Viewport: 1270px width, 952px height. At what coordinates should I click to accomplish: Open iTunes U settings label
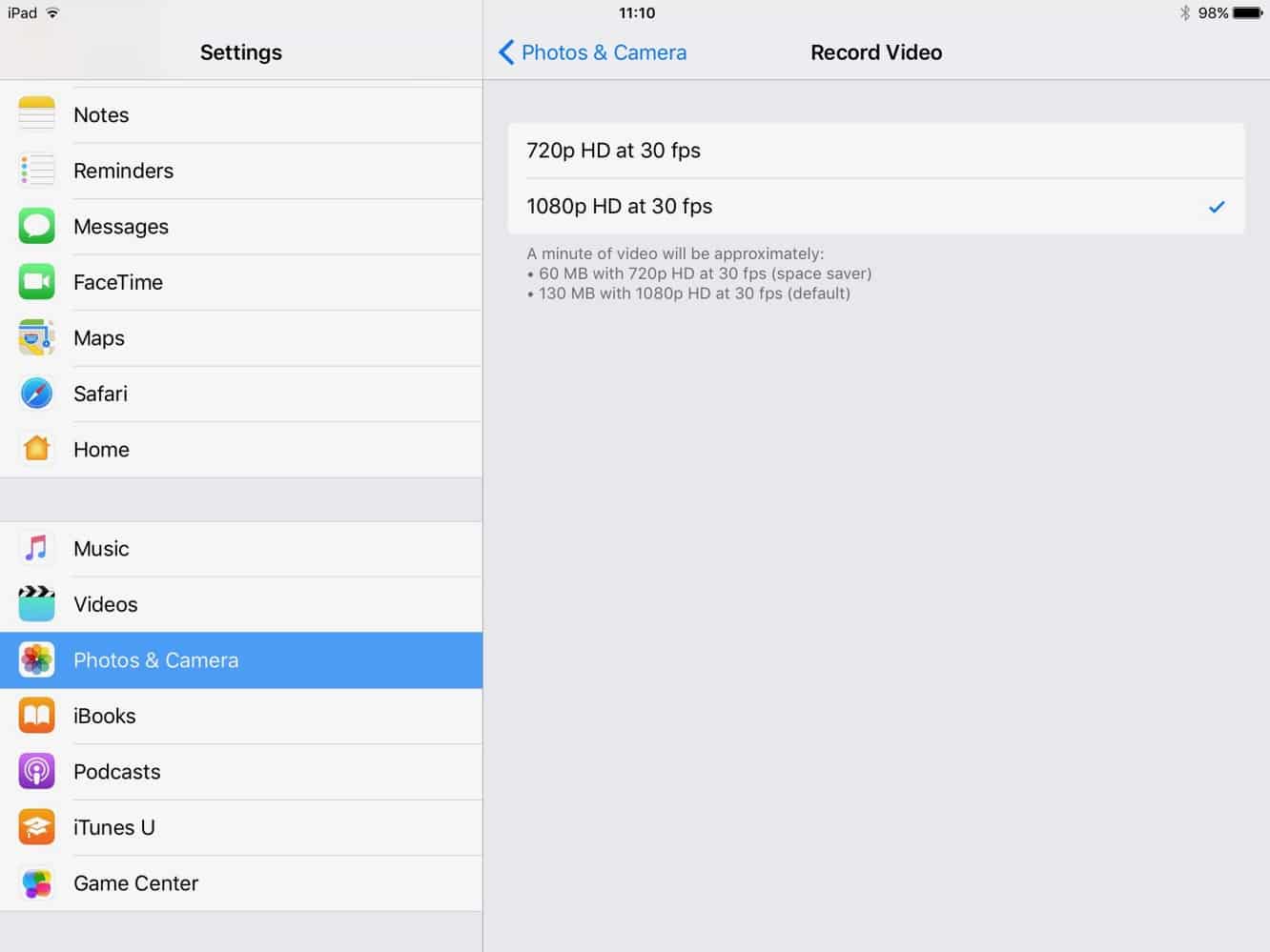coord(114,827)
